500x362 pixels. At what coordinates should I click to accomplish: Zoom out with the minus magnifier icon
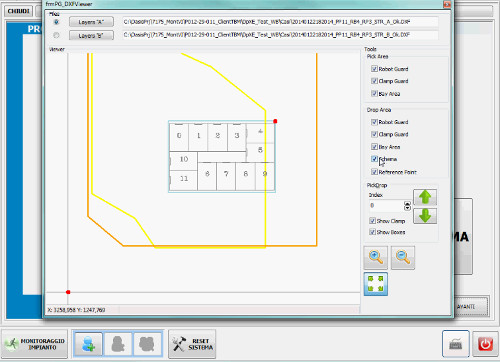403,257
